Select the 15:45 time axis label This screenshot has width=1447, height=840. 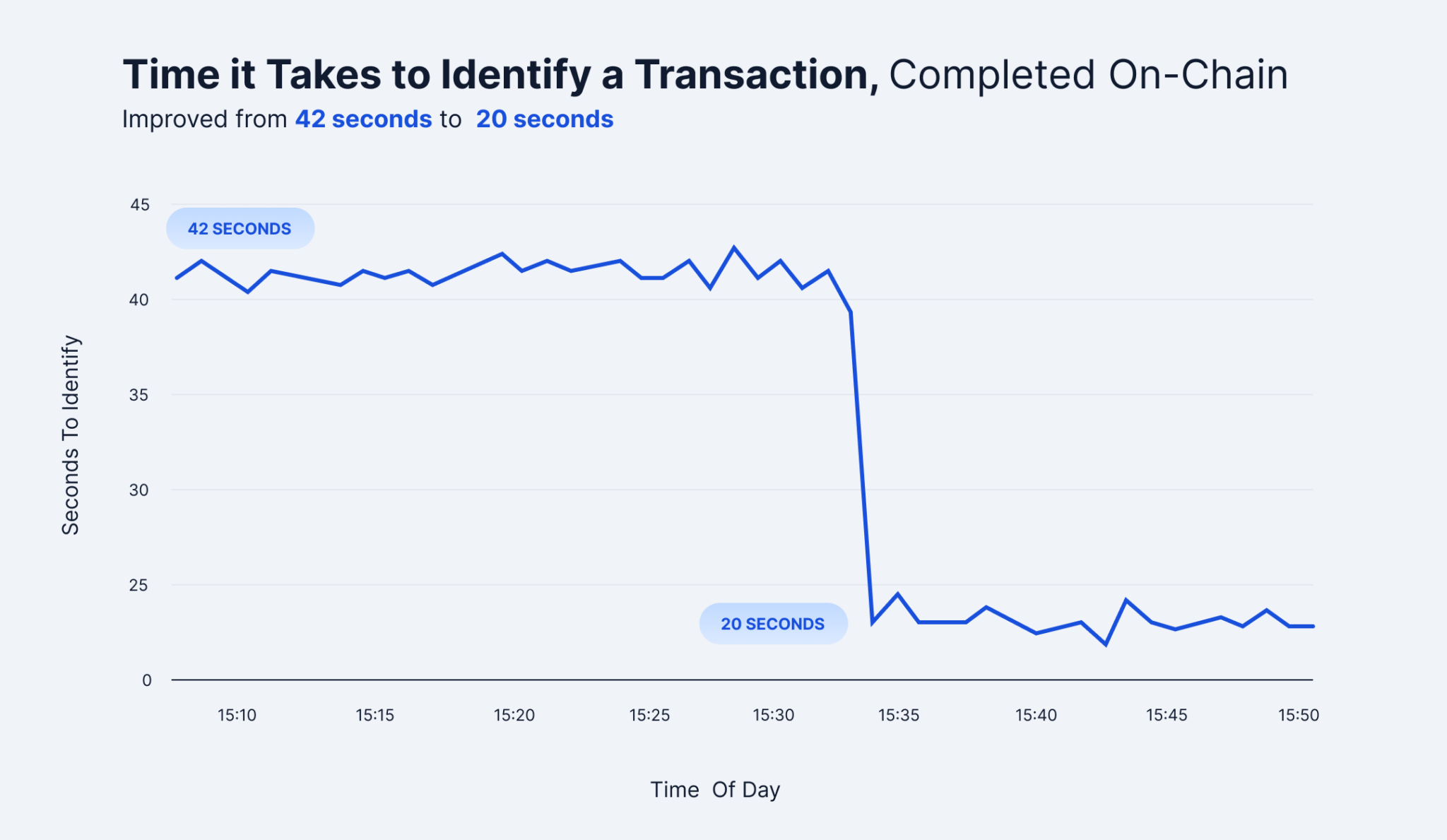tap(1166, 715)
